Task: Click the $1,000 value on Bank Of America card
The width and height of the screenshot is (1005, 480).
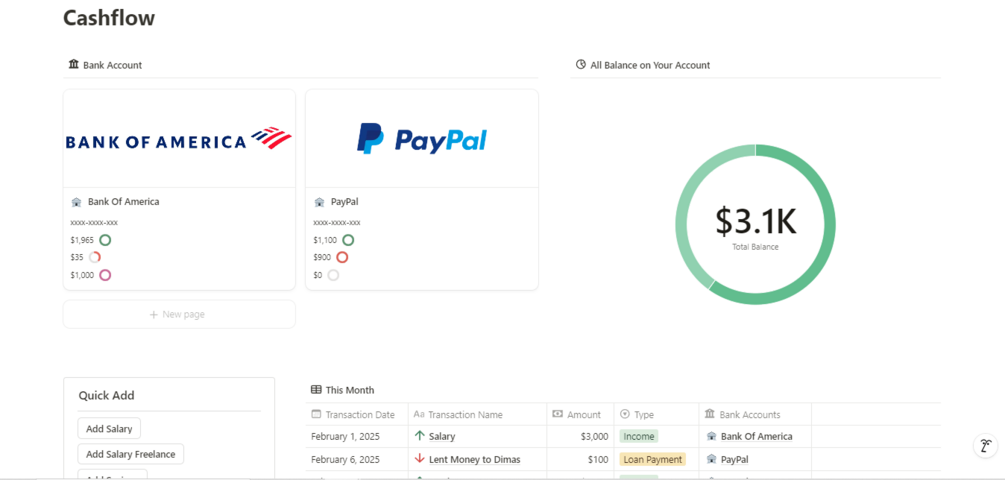Action: (82, 275)
